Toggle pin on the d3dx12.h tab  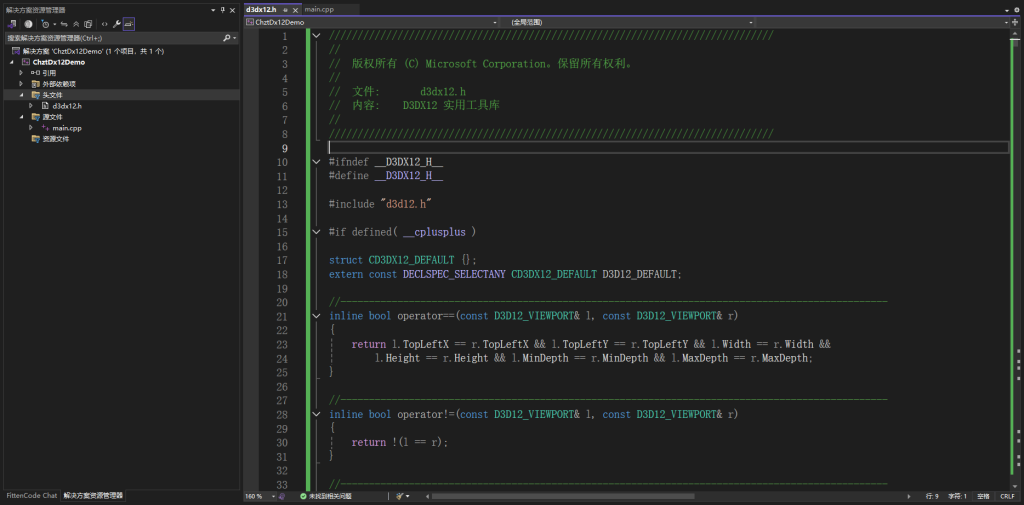[286, 9]
